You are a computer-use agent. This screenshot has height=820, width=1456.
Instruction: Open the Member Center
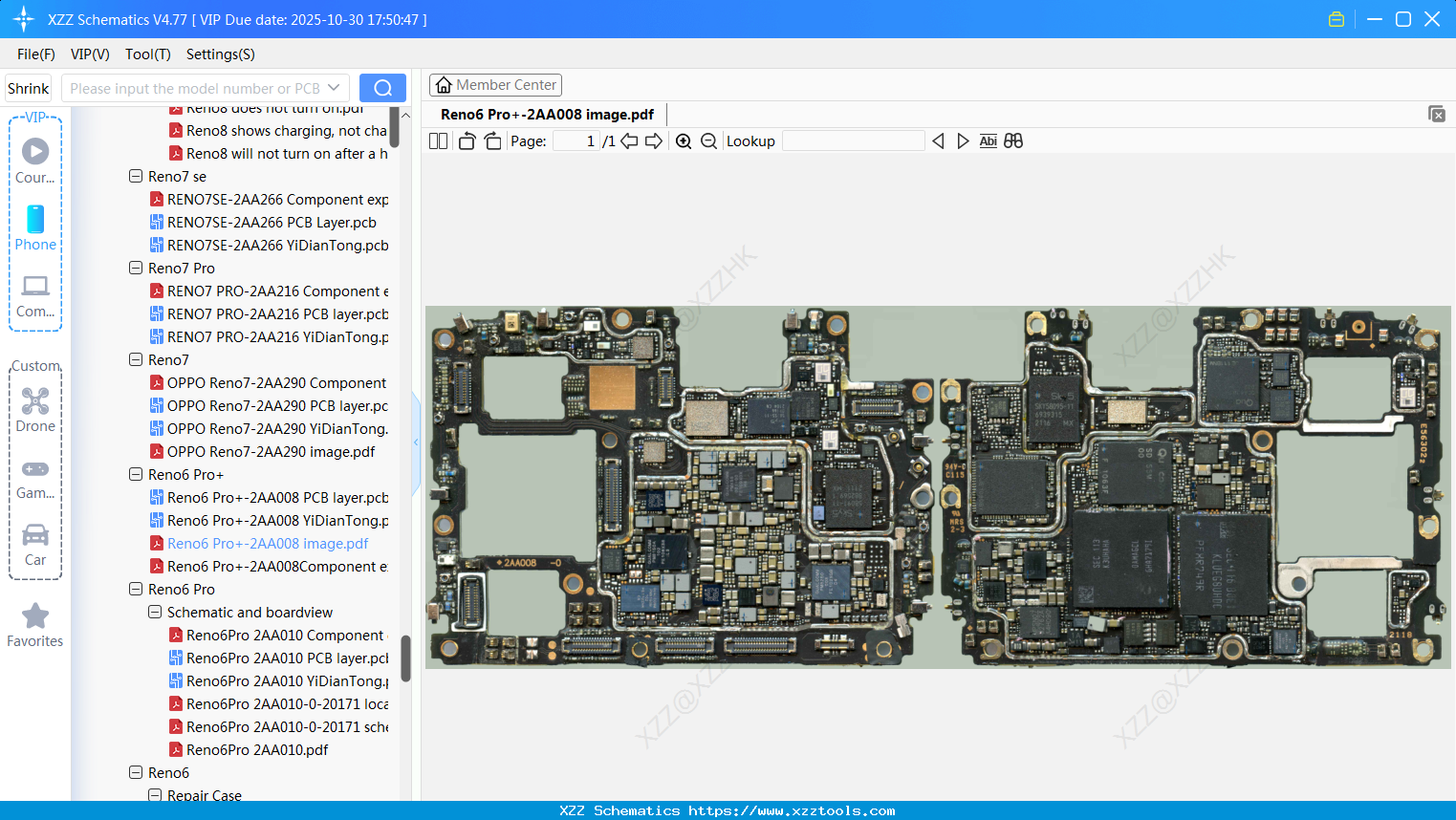point(495,85)
